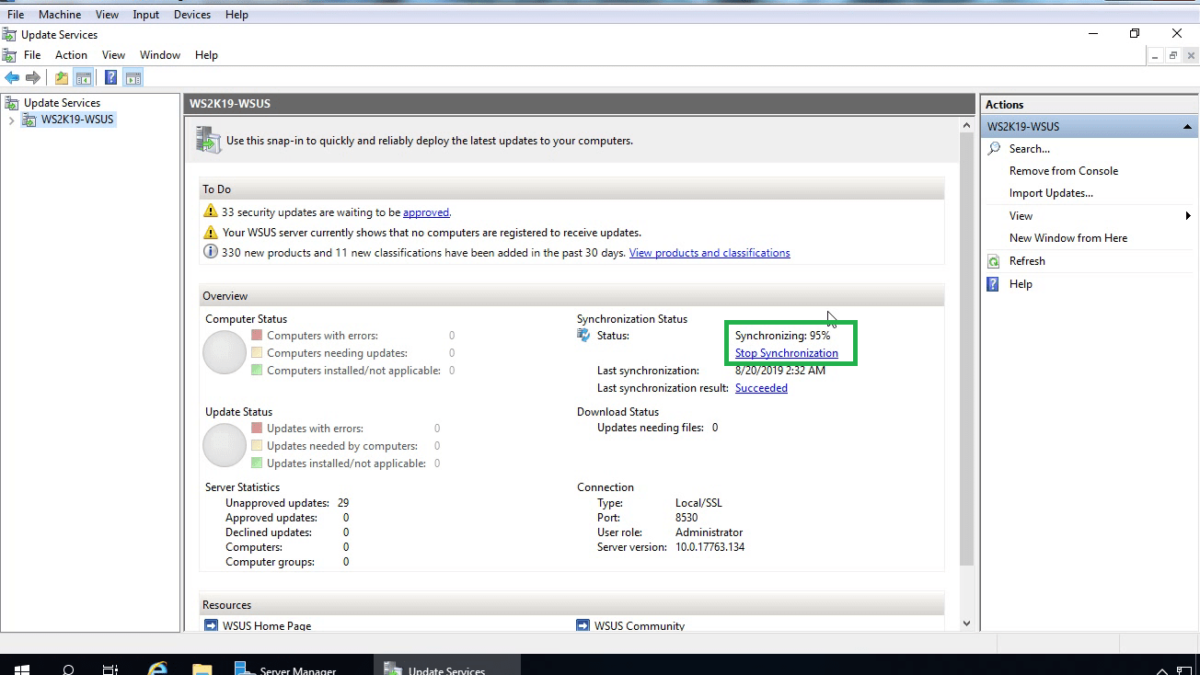Expand the View submenu arrow in Actions
Image resolution: width=1200 pixels, height=675 pixels.
pyautogui.click(x=1188, y=216)
